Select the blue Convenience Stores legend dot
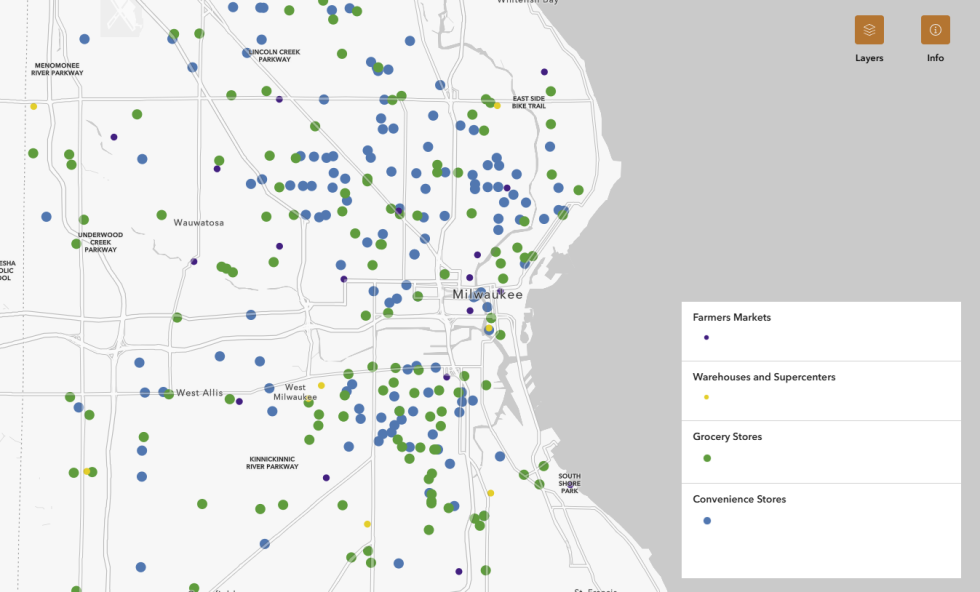This screenshot has width=980, height=592. click(x=707, y=520)
